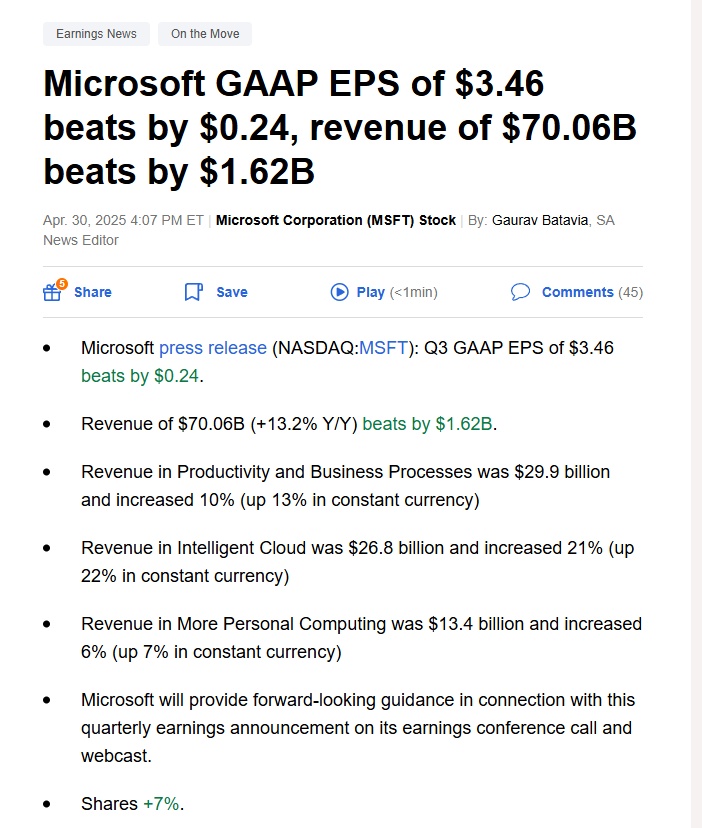Click the green 'beats by $1.62B' link
The height and width of the screenshot is (828, 702).
(427, 424)
